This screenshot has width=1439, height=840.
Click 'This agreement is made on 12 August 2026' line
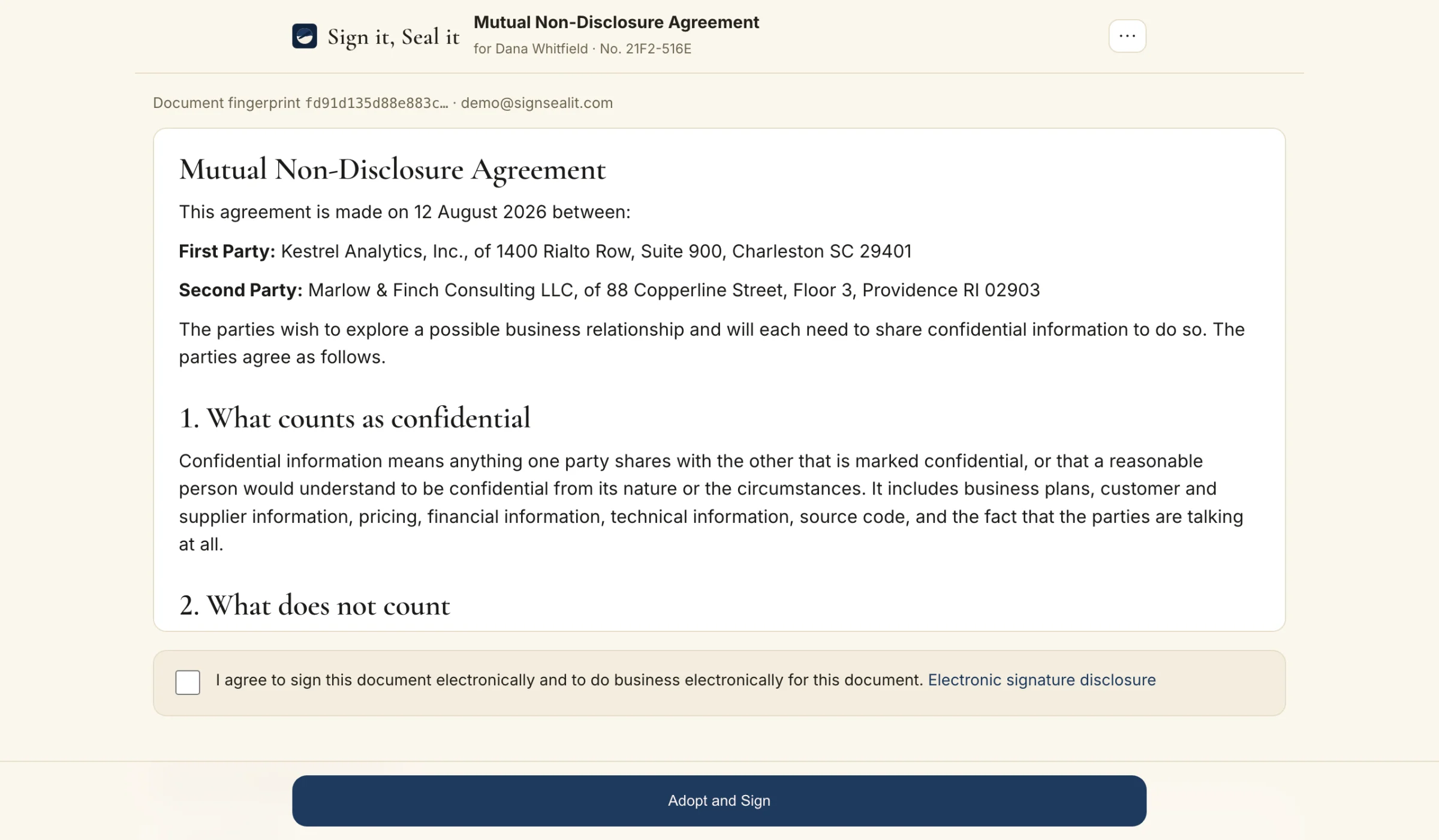[x=405, y=212]
